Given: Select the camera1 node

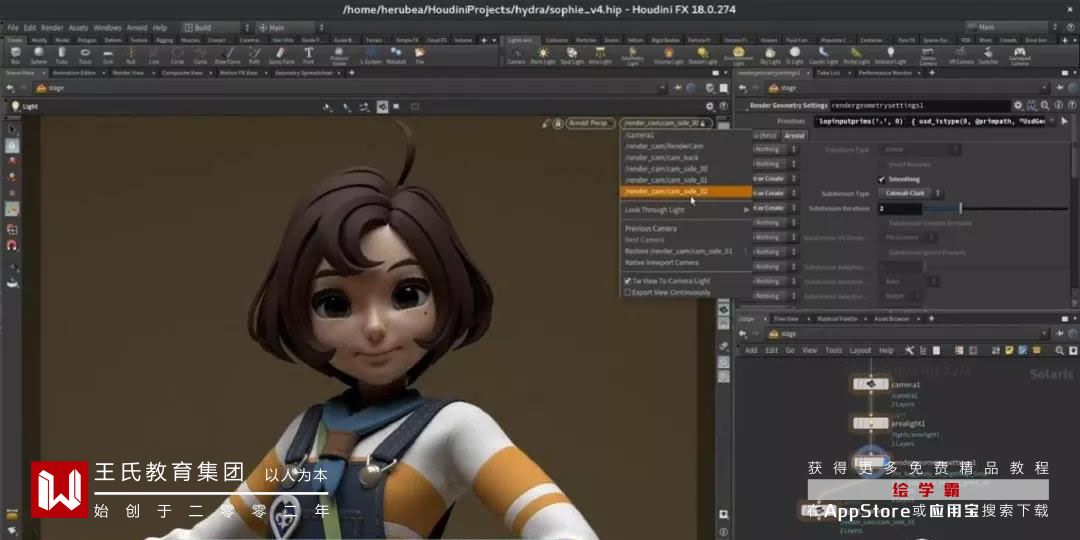Looking at the screenshot, I should tap(871, 384).
